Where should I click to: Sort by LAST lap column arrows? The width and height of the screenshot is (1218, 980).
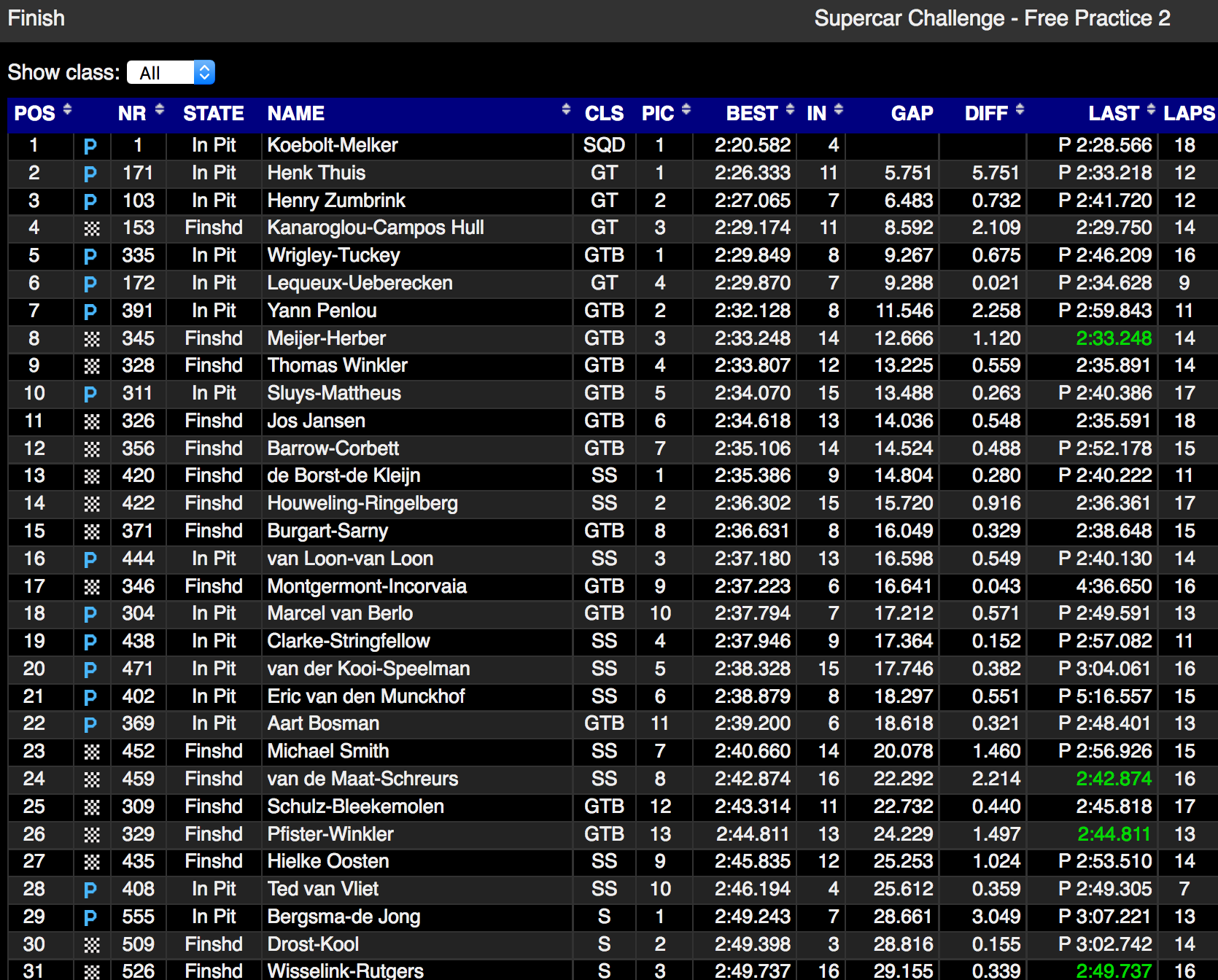click(x=1151, y=109)
